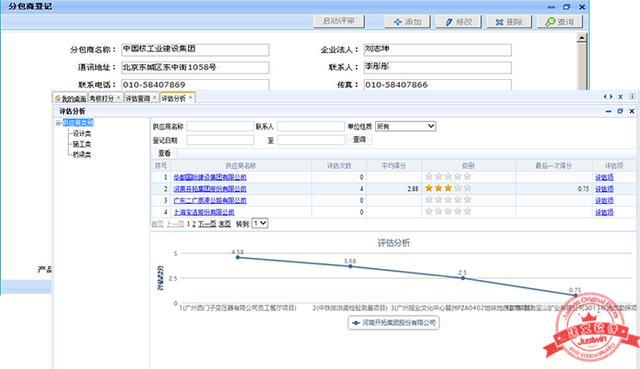Click the 下一页 next page link
This screenshot has height=369, width=640.
tap(207, 224)
